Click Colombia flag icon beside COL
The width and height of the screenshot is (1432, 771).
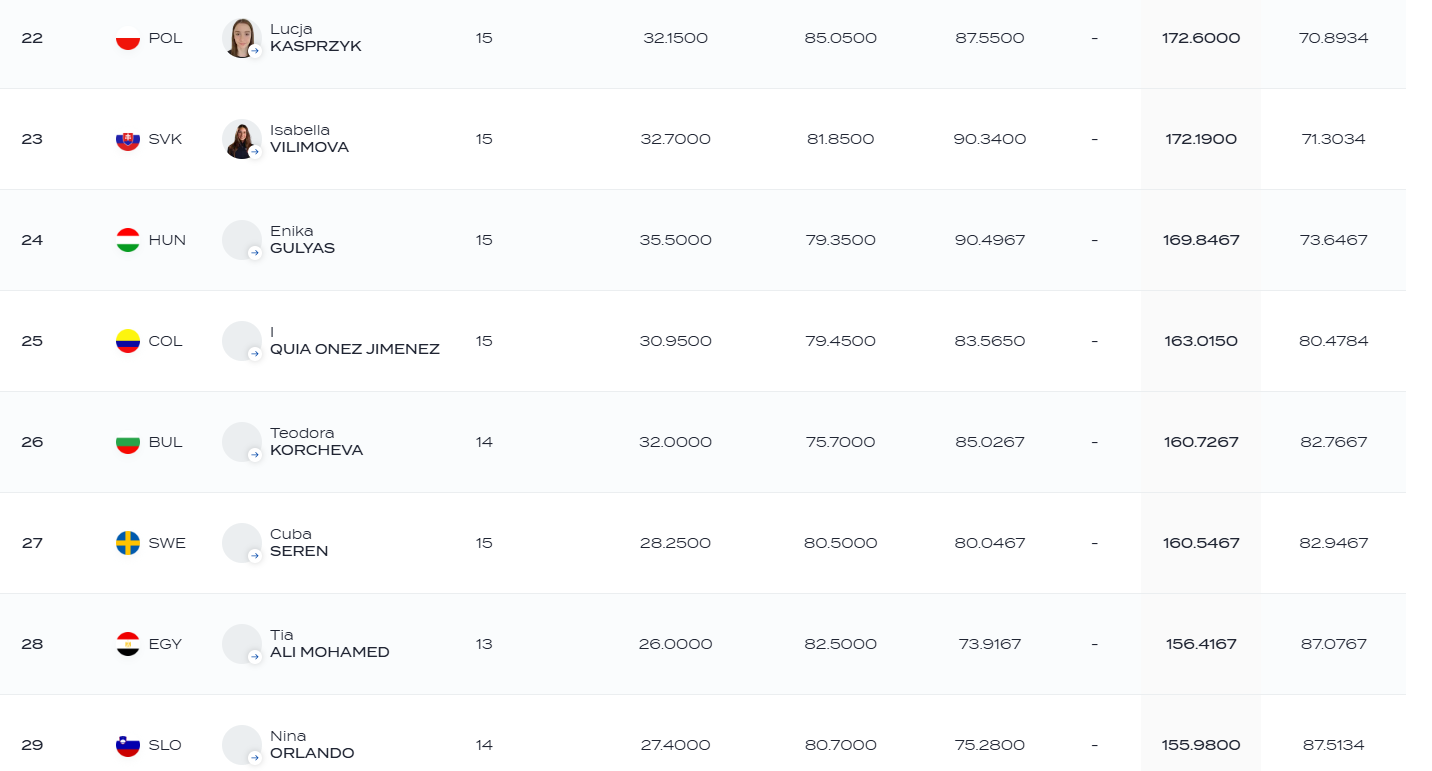tap(128, 341)
